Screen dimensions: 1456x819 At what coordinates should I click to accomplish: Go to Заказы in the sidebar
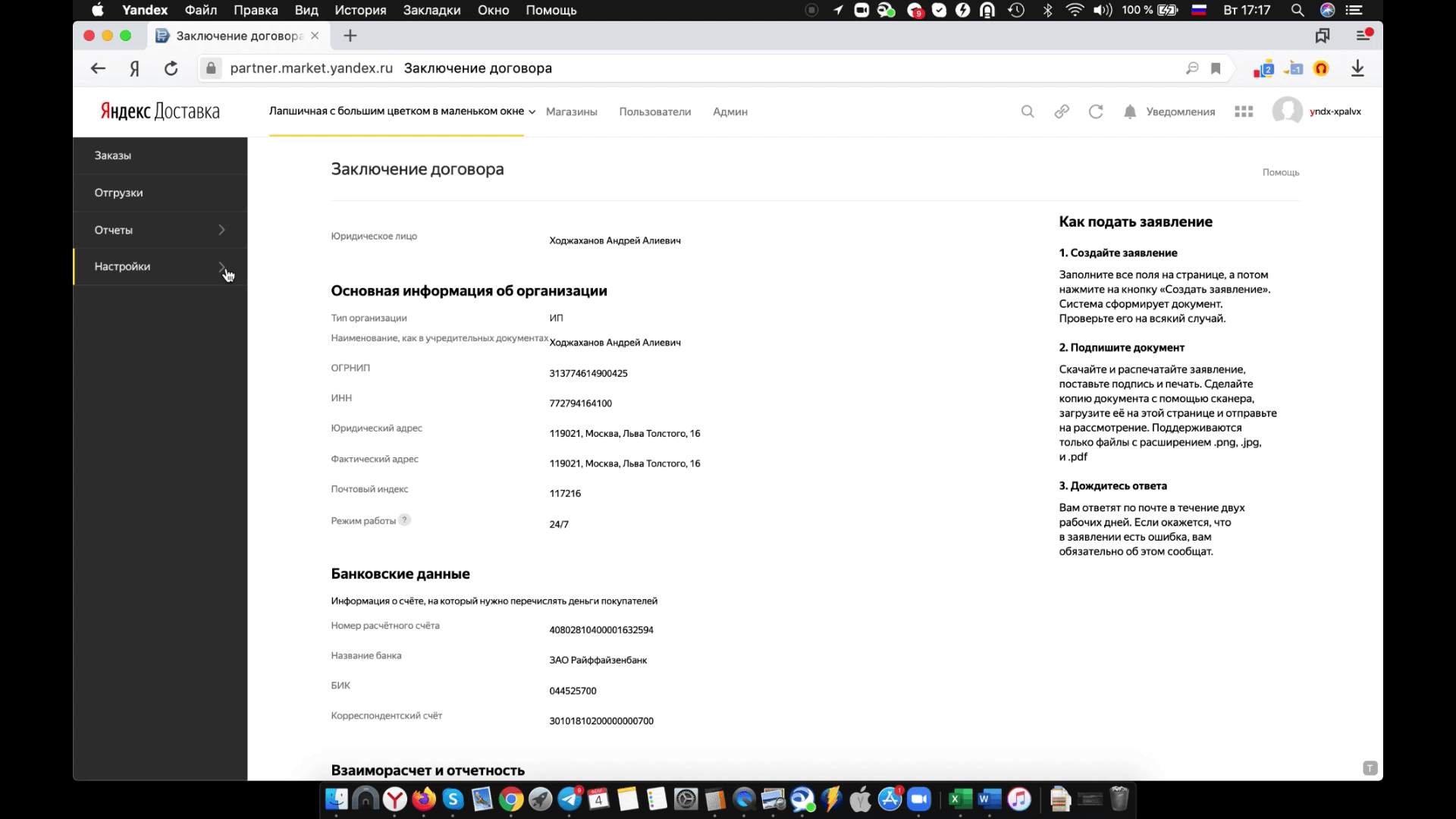click(x=113, y=155)
